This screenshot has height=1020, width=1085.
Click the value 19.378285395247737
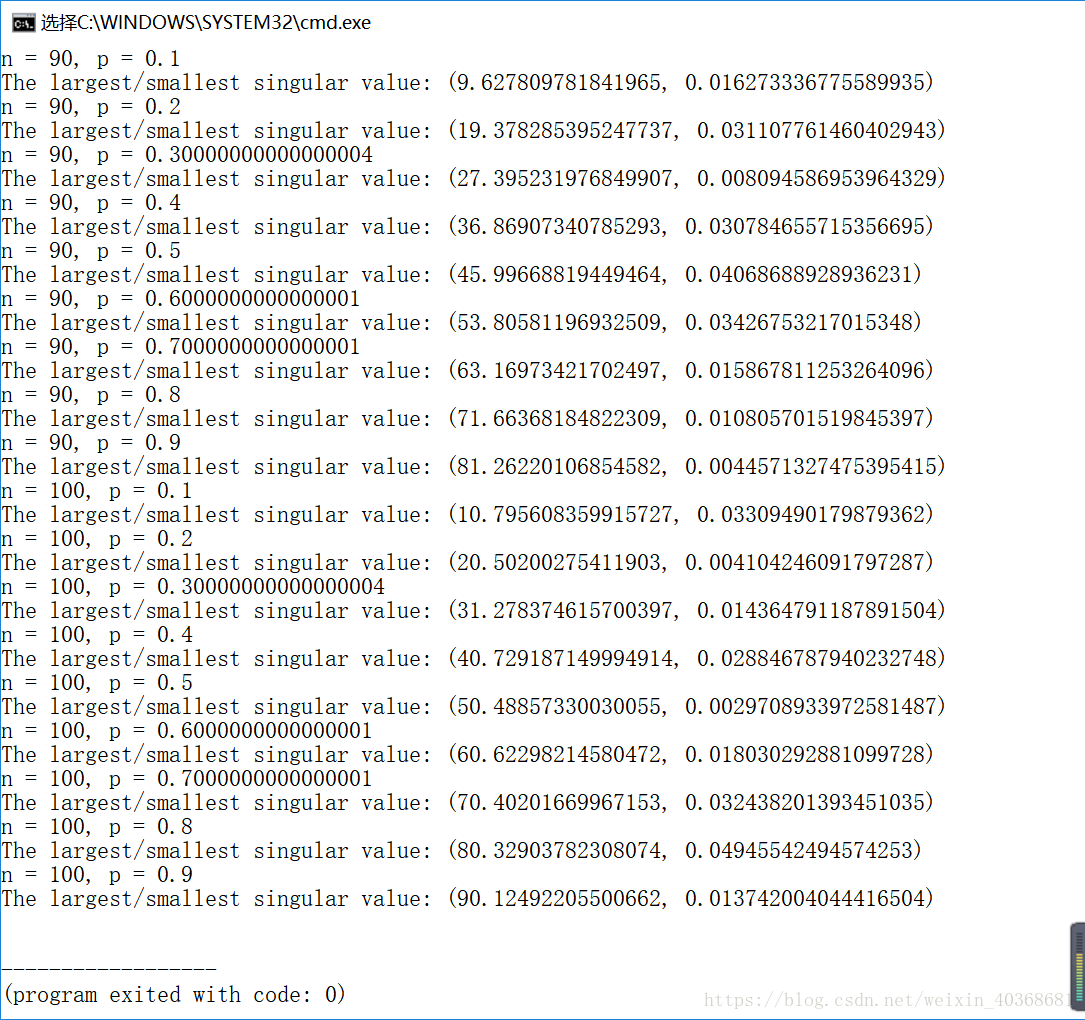[565, 131]
